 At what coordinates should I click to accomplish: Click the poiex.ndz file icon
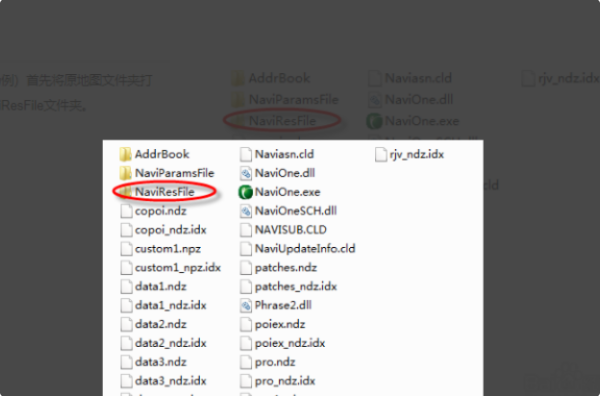coord(246,324)
